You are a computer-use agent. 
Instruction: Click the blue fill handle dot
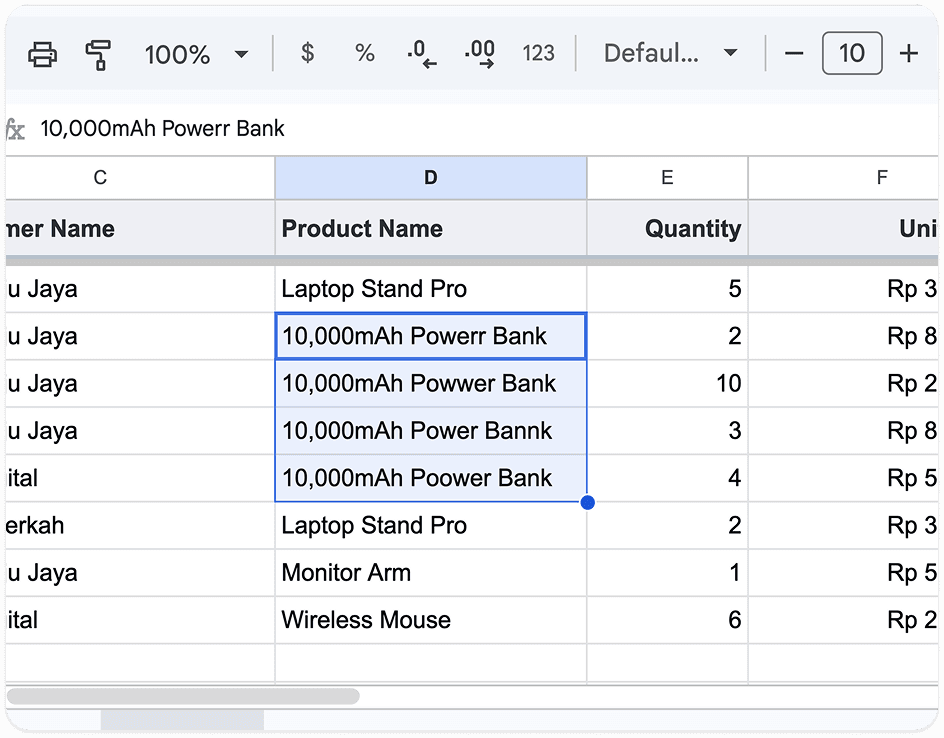[x=588, y=502]
